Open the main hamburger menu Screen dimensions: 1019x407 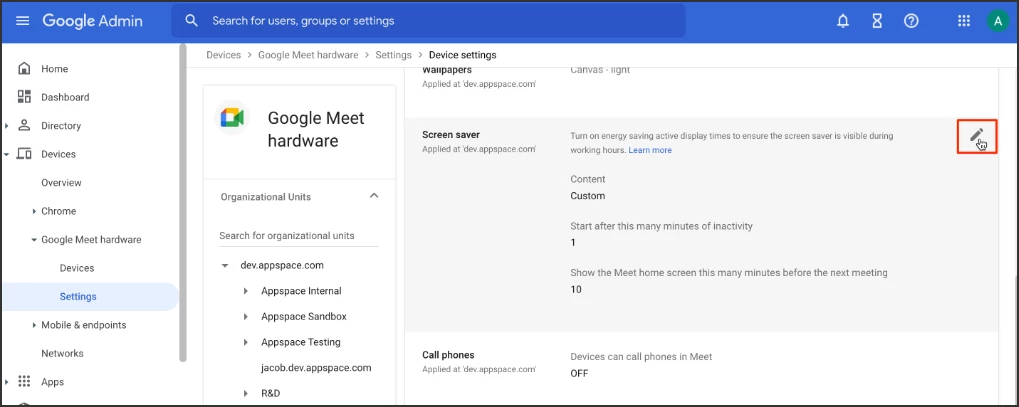23,21
